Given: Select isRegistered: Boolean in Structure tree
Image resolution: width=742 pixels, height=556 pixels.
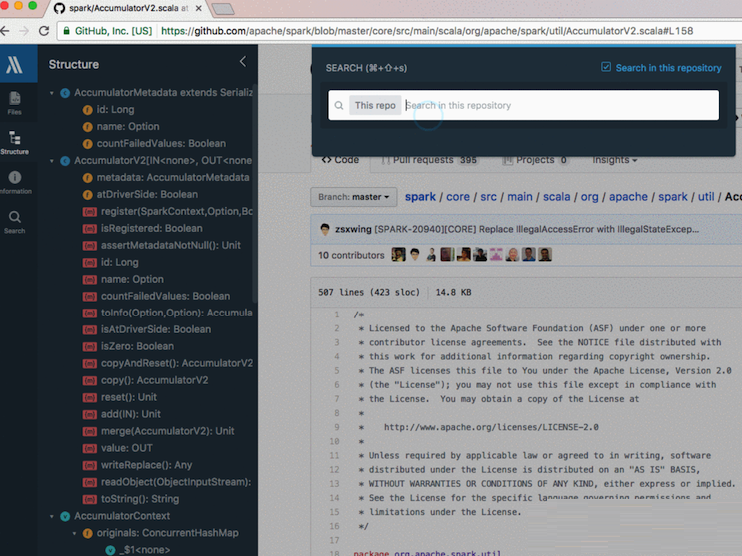Looking at the screenshot, I should pos(151,229).
